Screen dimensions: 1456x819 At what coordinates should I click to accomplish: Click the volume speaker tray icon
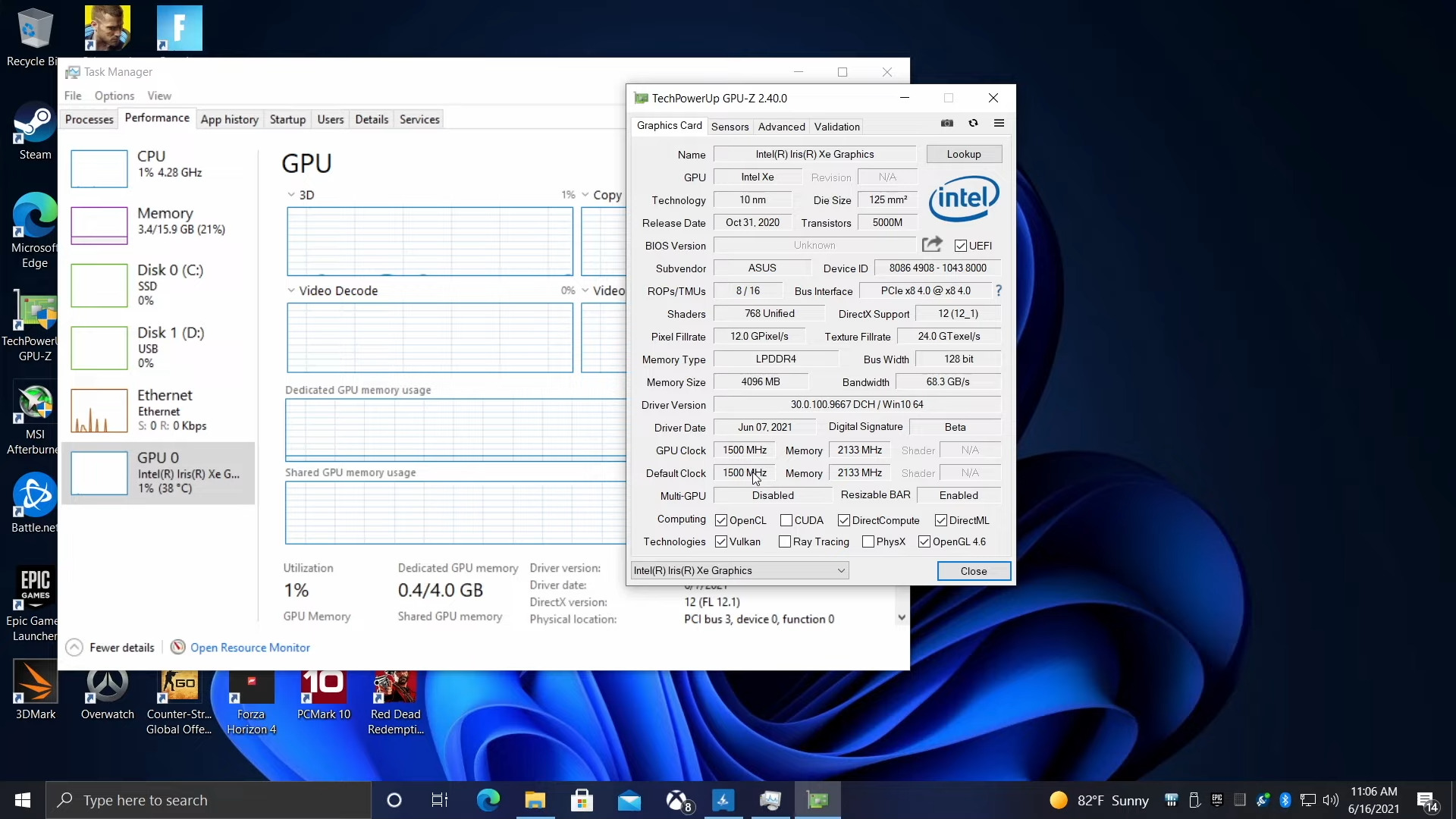[x=1331, y=800]
